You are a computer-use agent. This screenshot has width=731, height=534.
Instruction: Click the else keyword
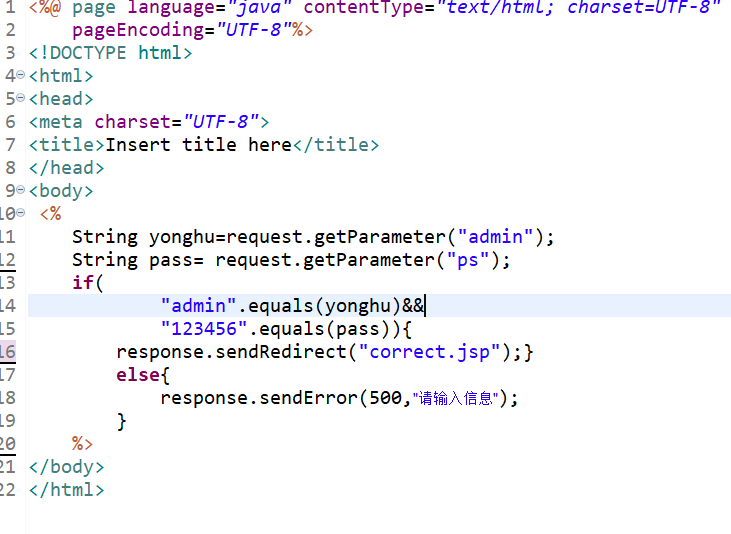pos(138,375)
